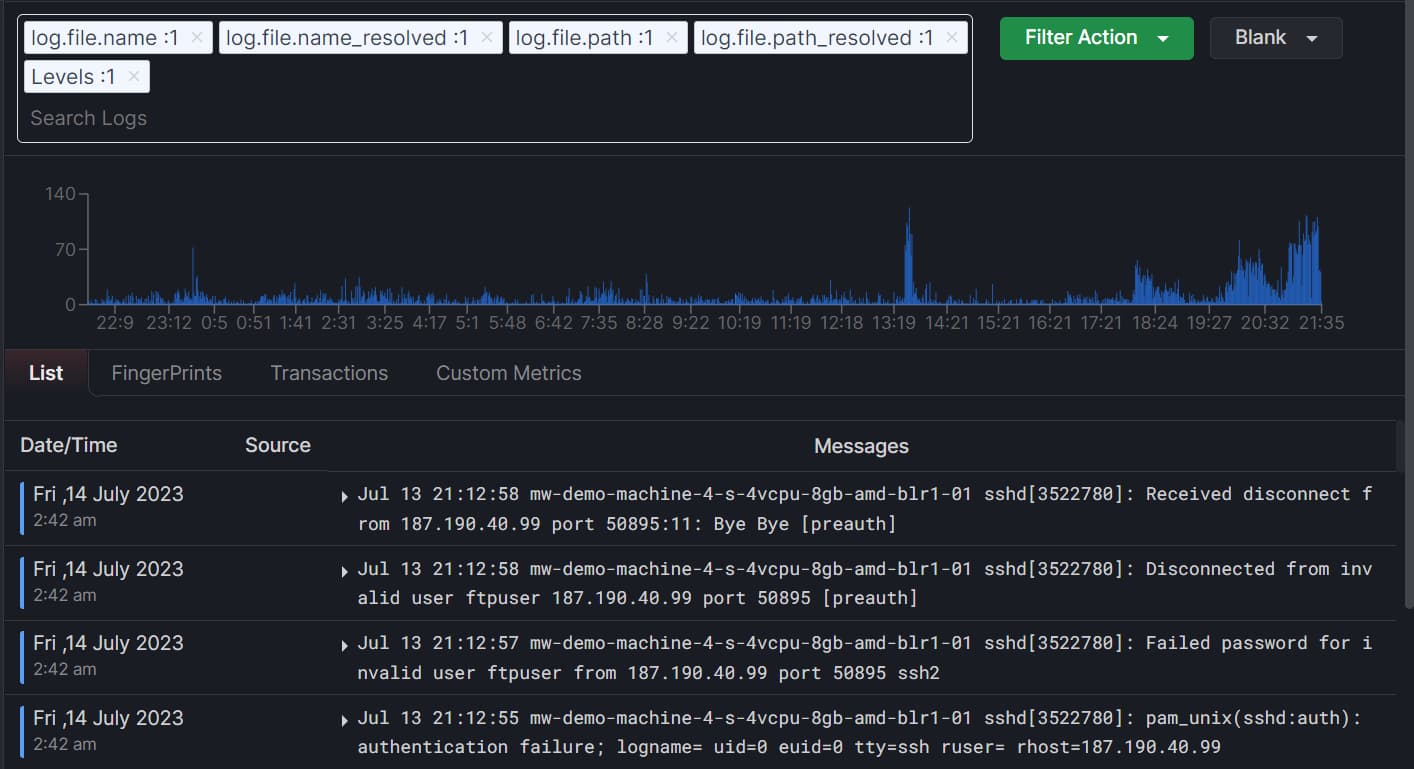
Task: Expand the pam_unix authentication failure log arrow
Action: (345, 720)
